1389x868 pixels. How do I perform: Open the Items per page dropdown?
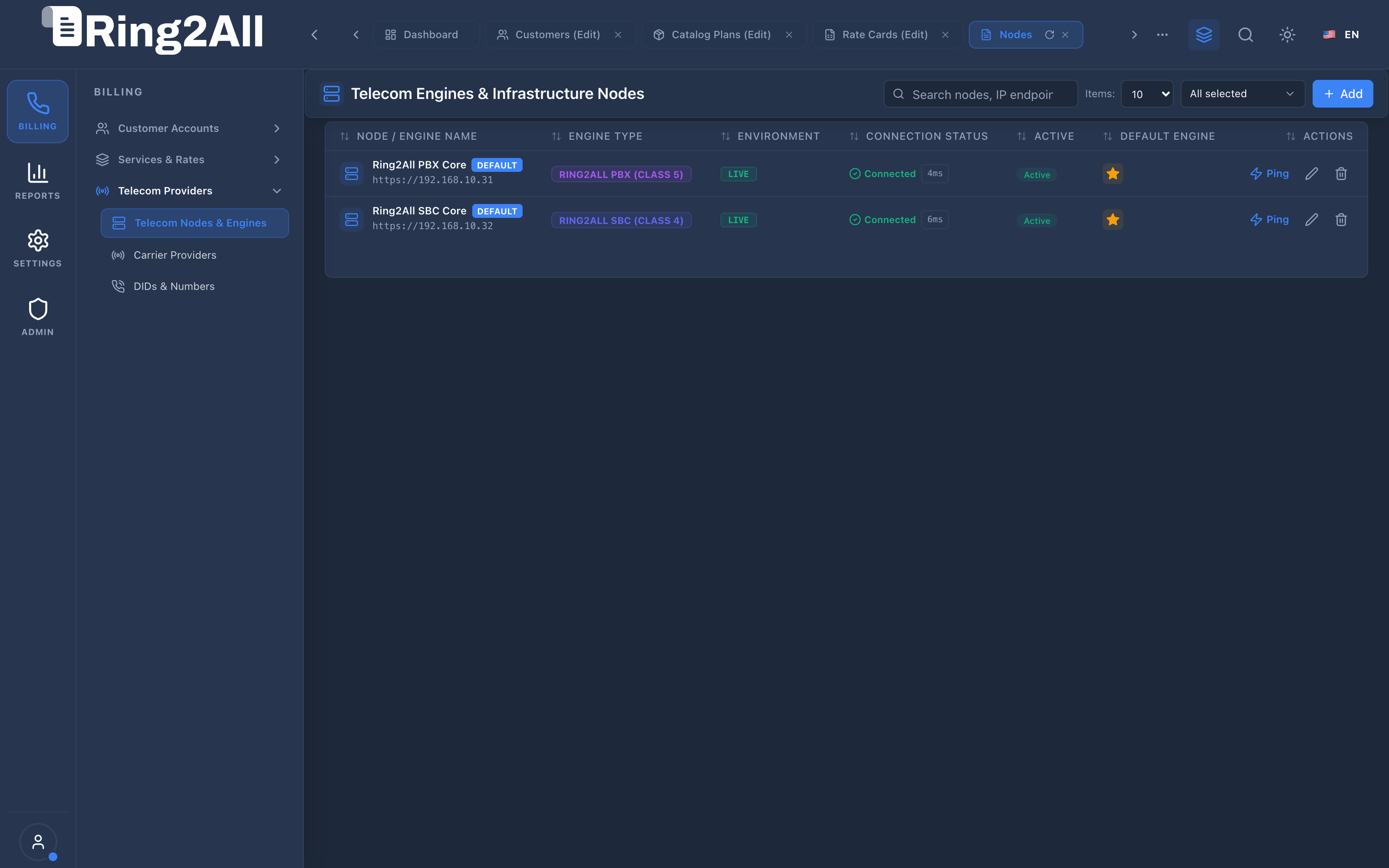(x=1147, y=94)
